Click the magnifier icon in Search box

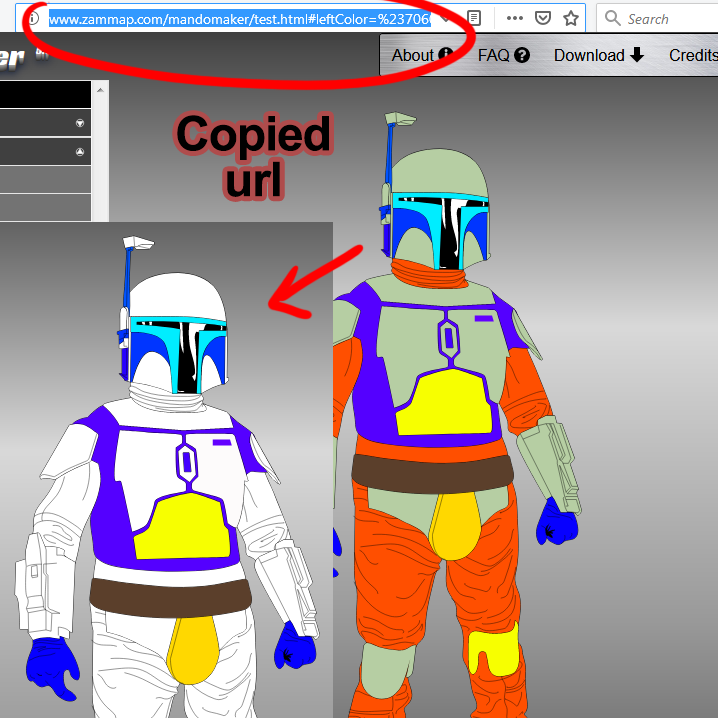click(612, 18)
